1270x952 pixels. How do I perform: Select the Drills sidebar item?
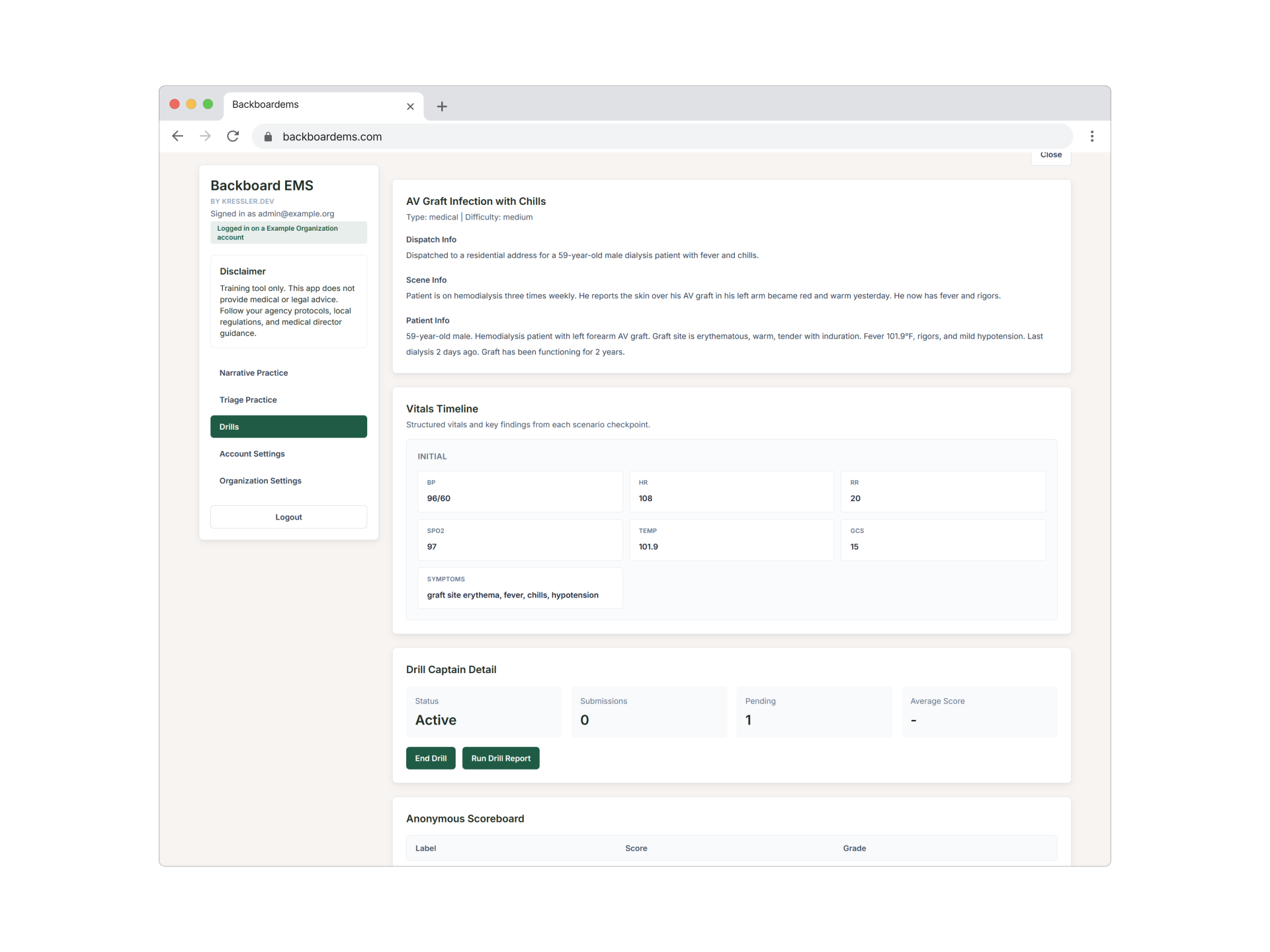[x=288, y=426]
